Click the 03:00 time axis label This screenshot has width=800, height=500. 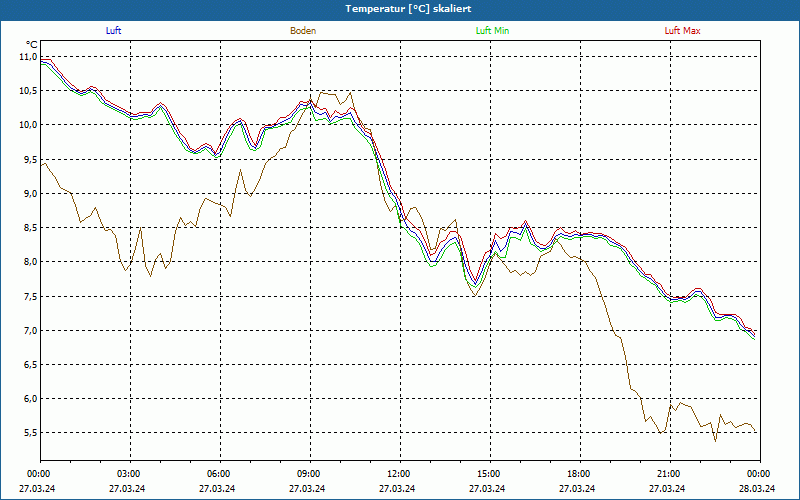pyautogui.click(x=130, y=474)
